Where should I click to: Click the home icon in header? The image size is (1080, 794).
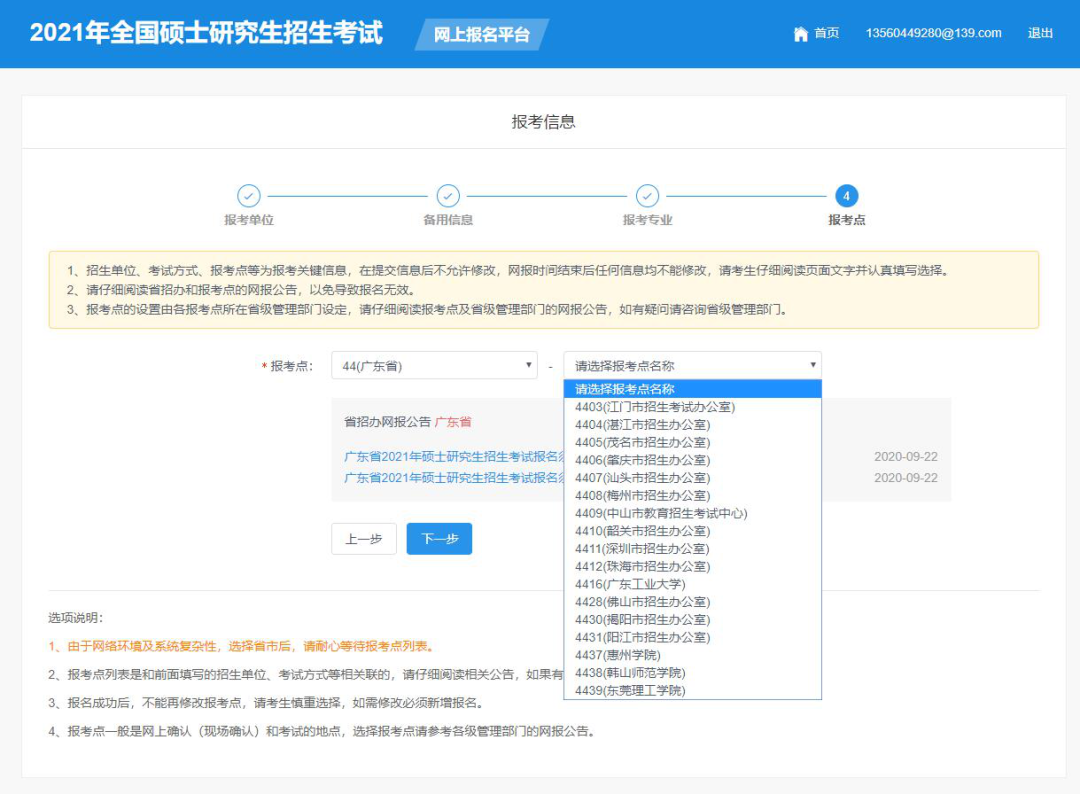(x=800, y=34)
